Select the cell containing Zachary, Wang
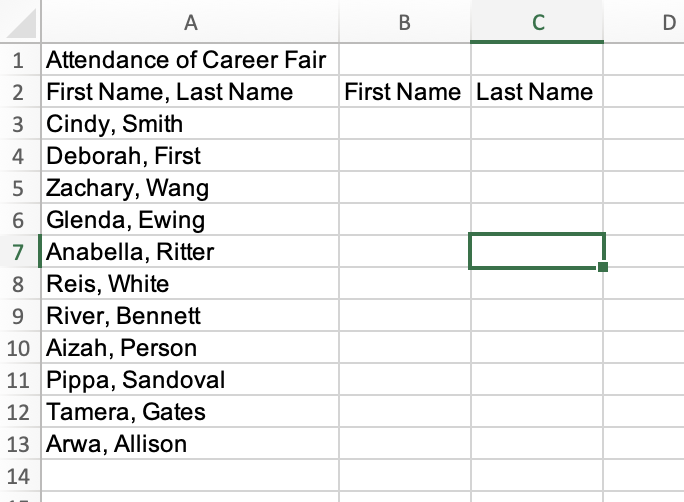This screenshot has width=684, height=502. click(127, 188)
